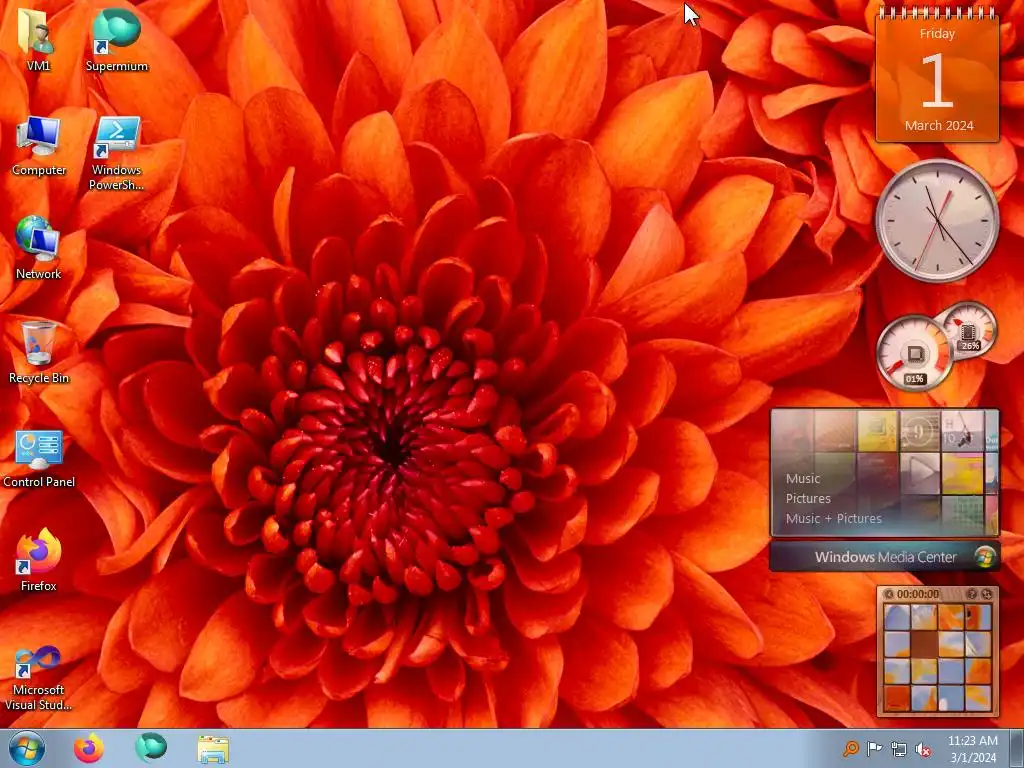This screenshot has height=768, width=1024.
Task: Shuffle the Picture Puzzle with solve icon
Action: pyautogui.click(x=986, y=594)
